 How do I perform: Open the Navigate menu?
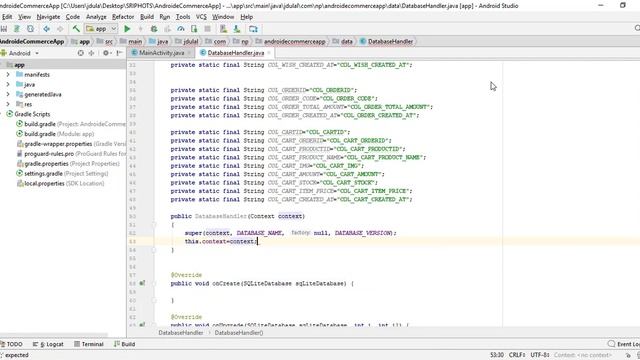pyautogui.click(x=48, y=17)
